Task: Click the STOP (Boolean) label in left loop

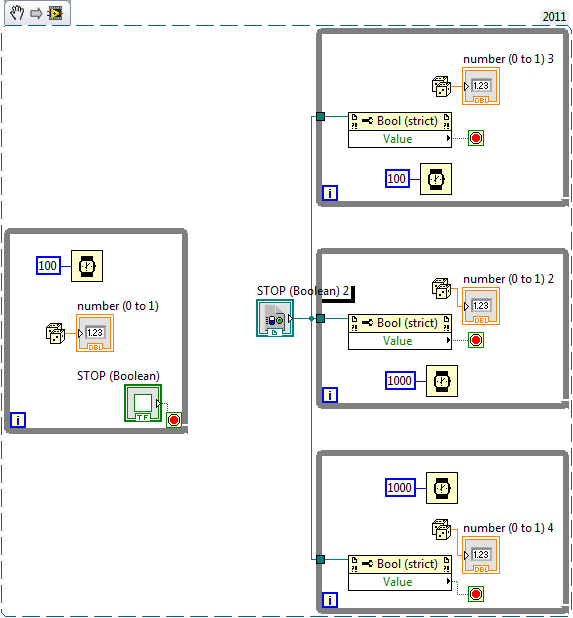Action: [118, 376]
